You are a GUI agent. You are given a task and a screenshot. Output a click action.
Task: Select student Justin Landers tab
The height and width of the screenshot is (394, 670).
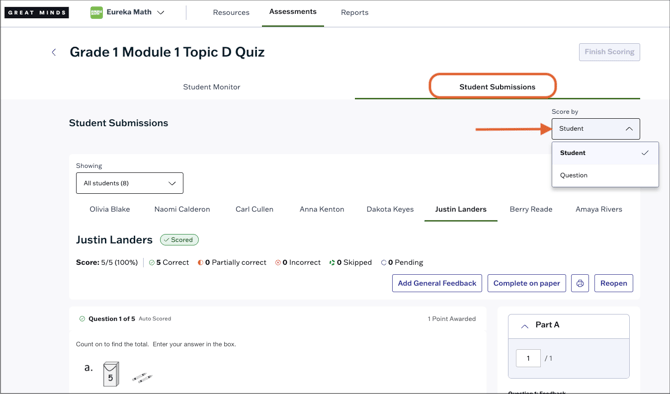(461, 209)
